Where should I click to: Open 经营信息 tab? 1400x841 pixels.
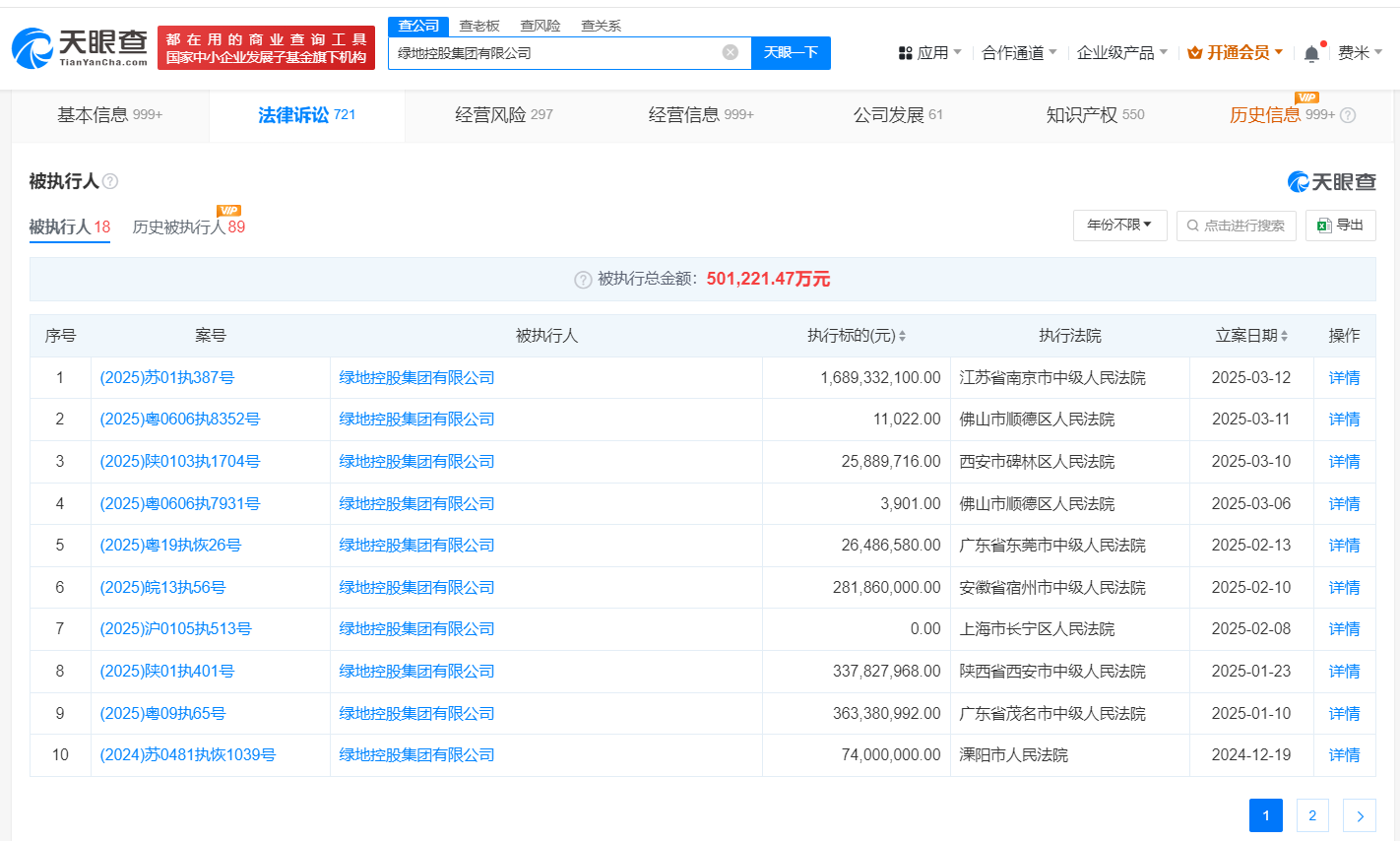coord(701,115)
